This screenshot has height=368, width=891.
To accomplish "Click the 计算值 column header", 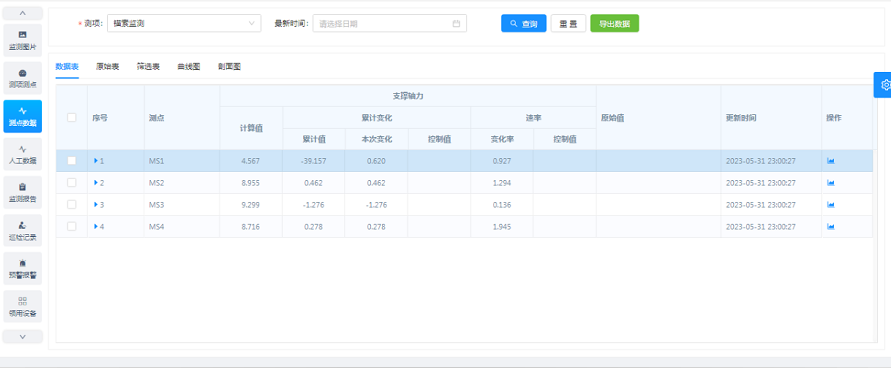I will (251, 128).
